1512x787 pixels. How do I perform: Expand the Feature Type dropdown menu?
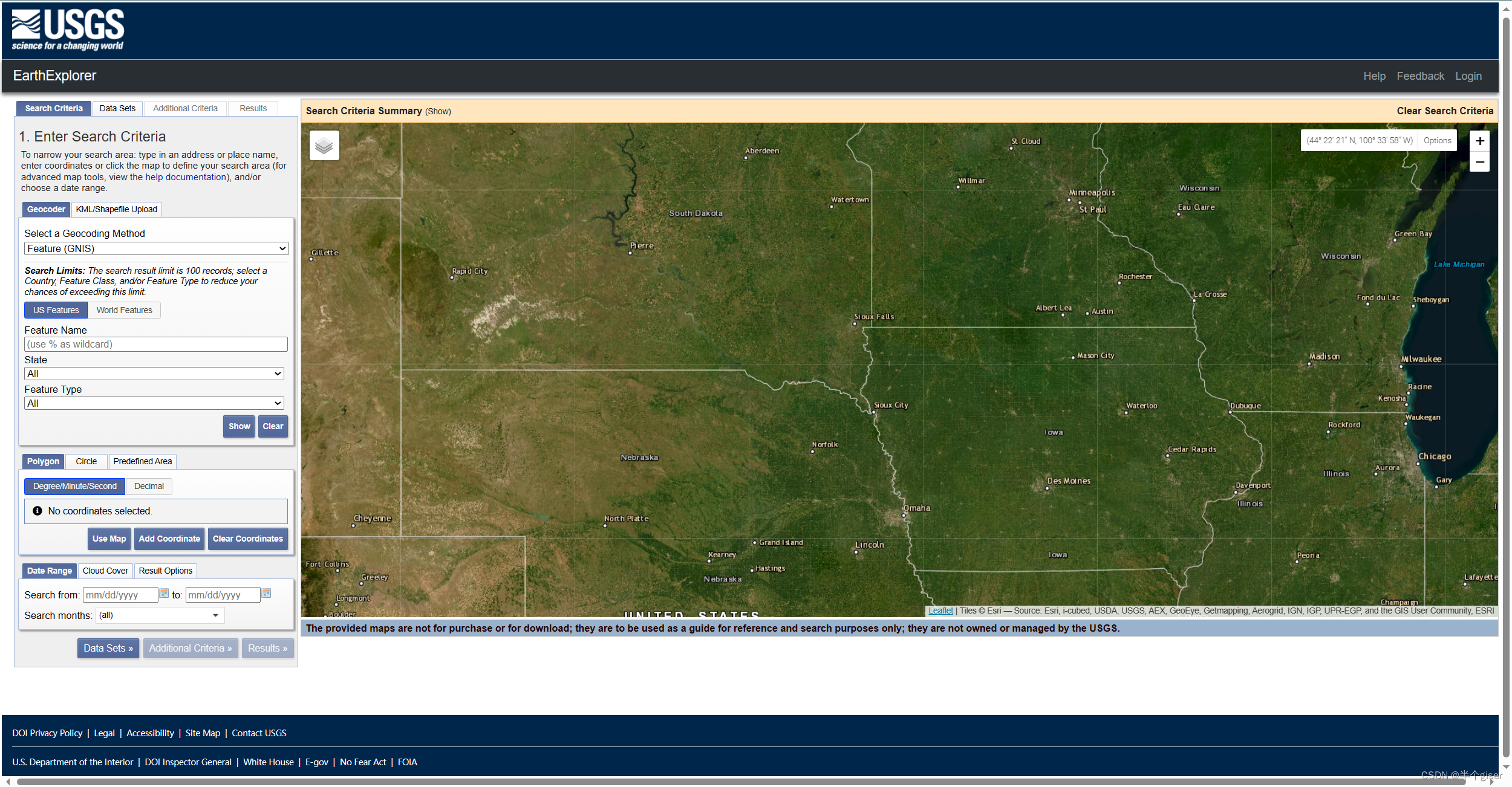tap(155, 403)
